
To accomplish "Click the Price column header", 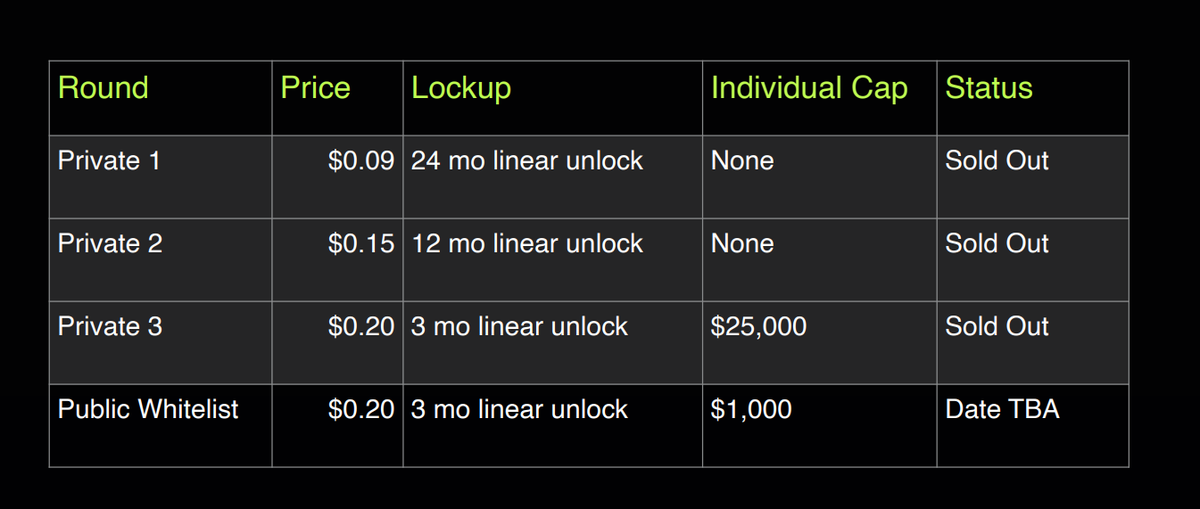I will [315, 88].
